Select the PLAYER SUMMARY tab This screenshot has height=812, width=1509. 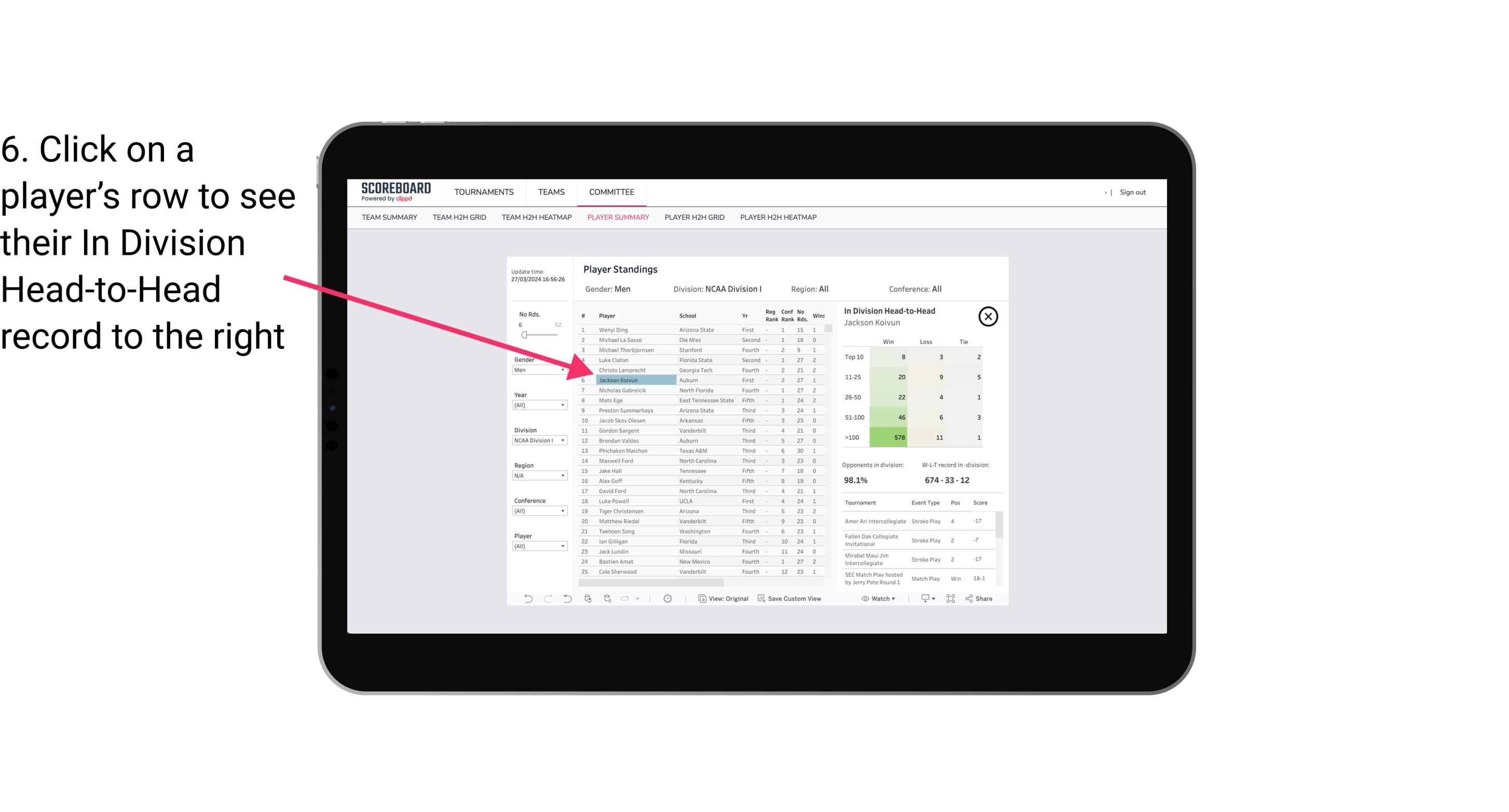616,217
